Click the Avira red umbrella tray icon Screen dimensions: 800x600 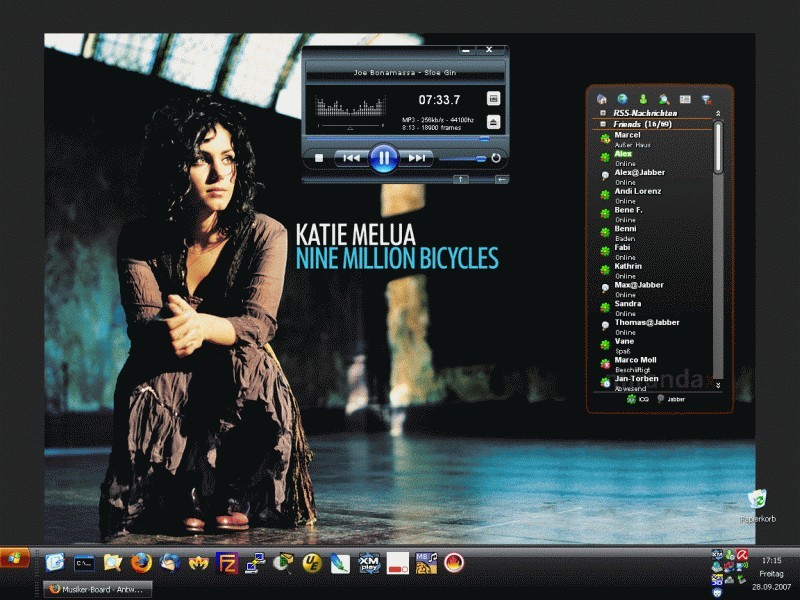742,555
